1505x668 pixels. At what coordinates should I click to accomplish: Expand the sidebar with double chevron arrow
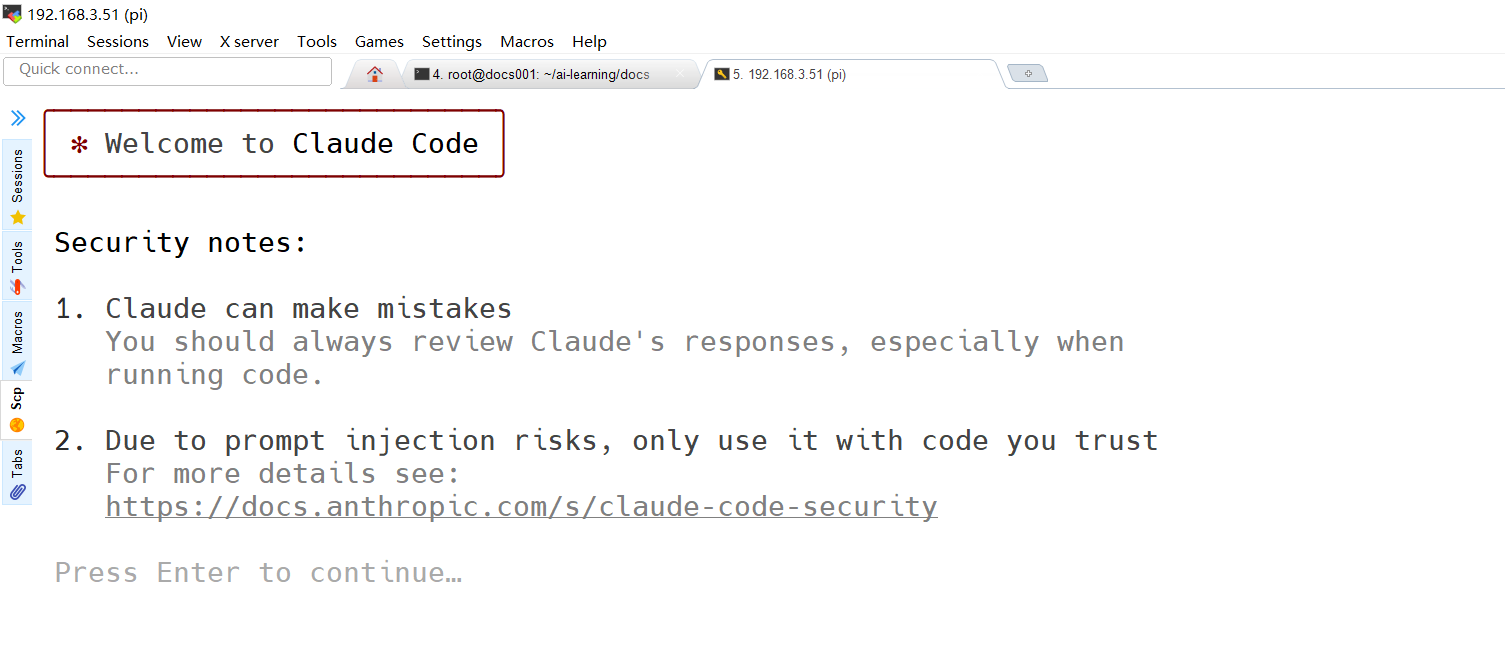(x=18, y=118)
